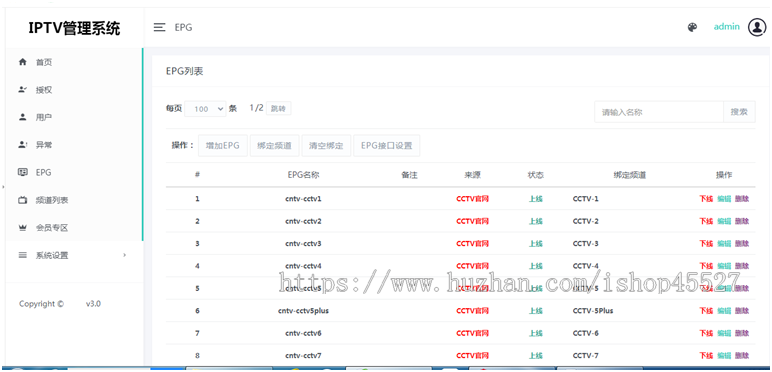The height and width of the screenshot is (372, 772).
Task: Click the home icon next to 首页
Action: (22, 62)
